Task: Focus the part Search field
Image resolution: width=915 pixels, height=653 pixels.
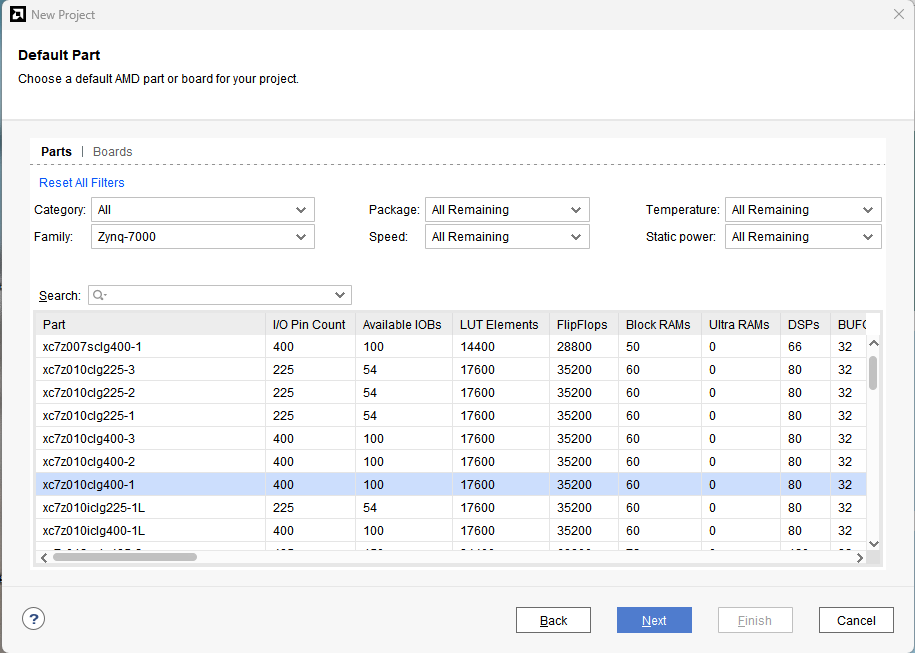Action: [220, 295]
